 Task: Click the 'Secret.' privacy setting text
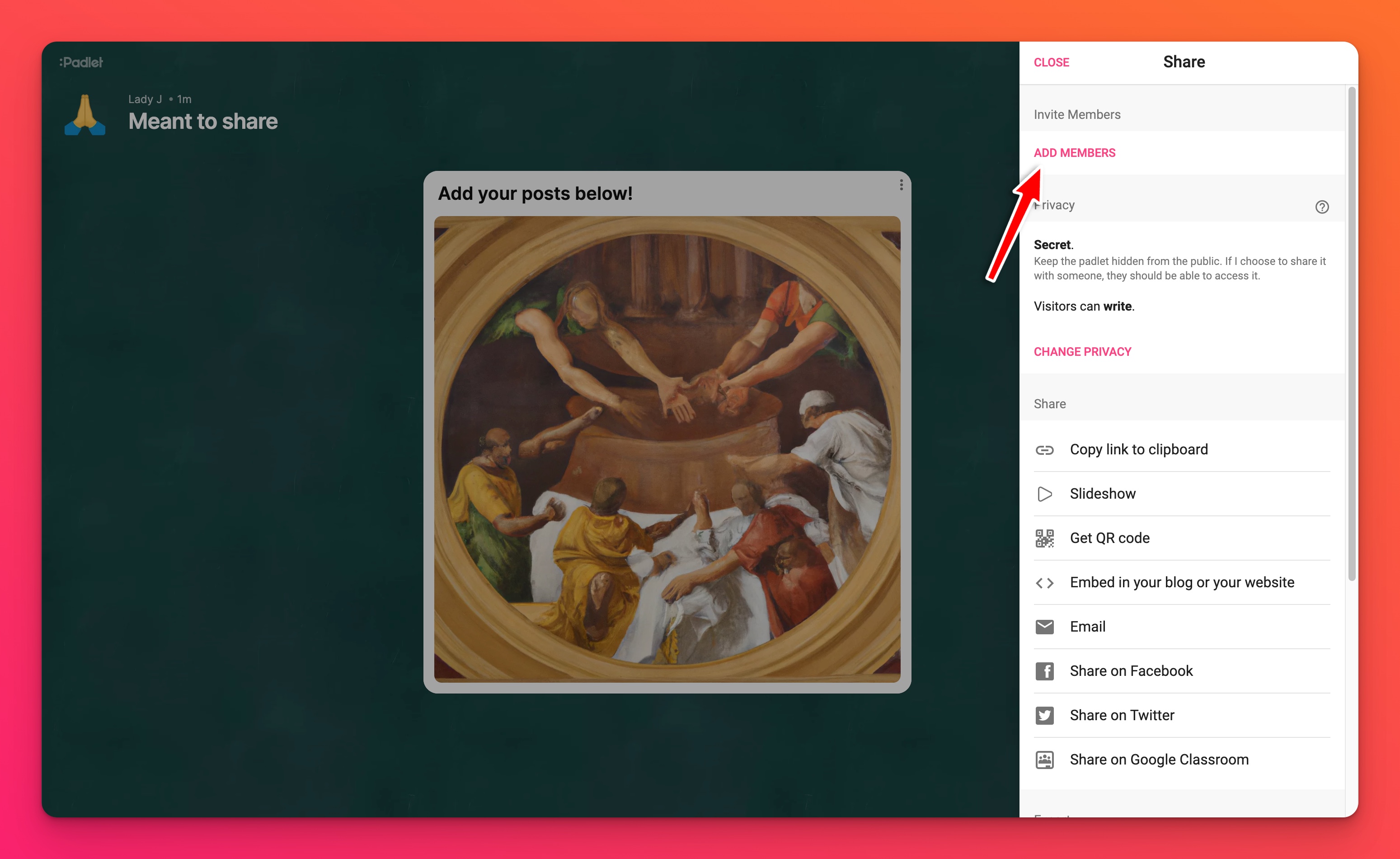tap(1053, 245)
